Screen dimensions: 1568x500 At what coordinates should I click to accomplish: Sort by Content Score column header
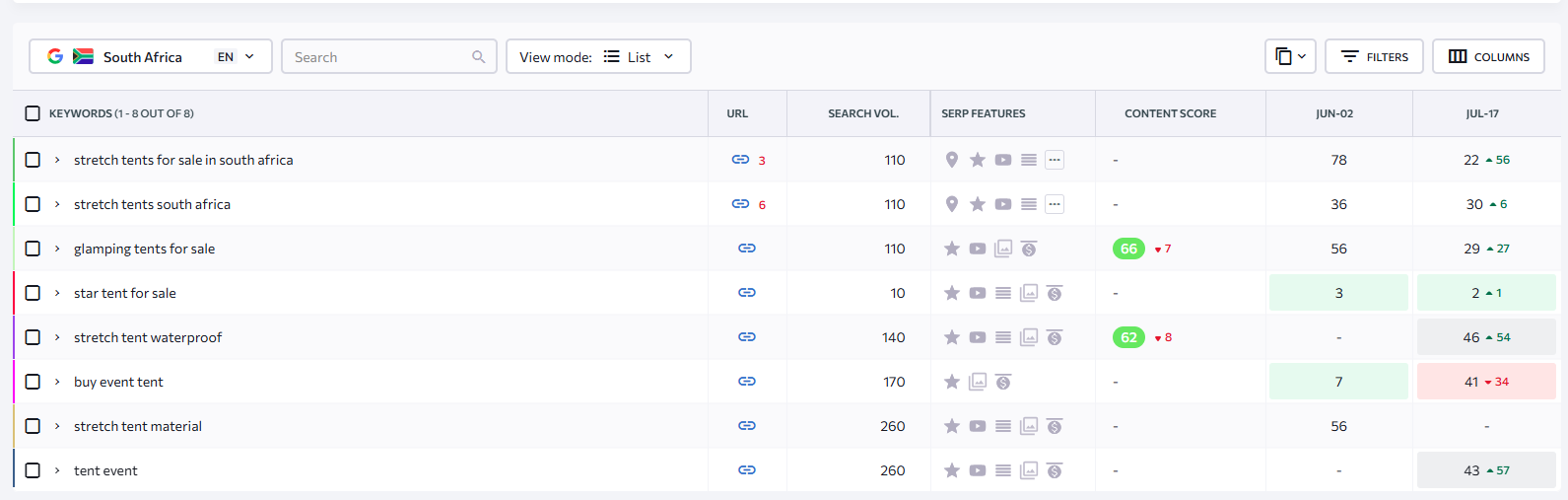click(1170, 113)
